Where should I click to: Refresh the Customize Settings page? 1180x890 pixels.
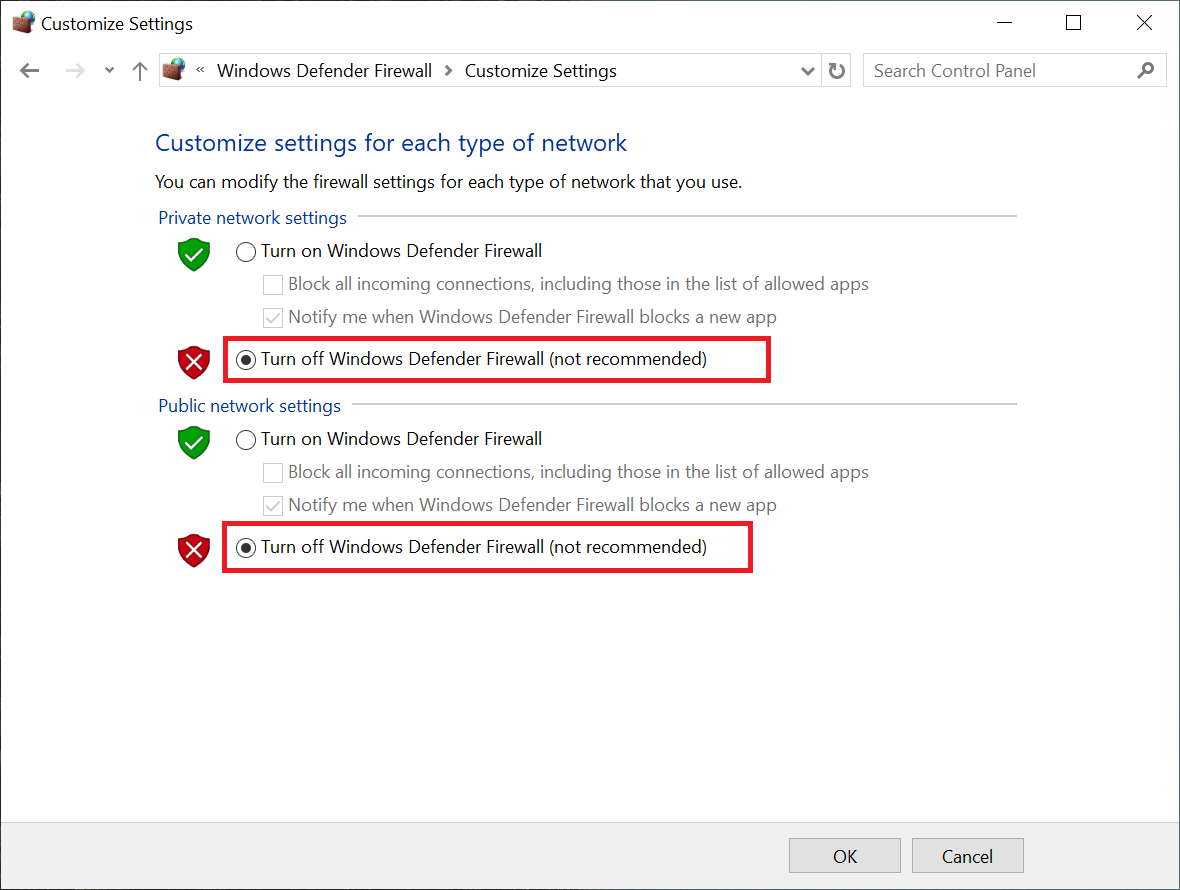[836, 71]
